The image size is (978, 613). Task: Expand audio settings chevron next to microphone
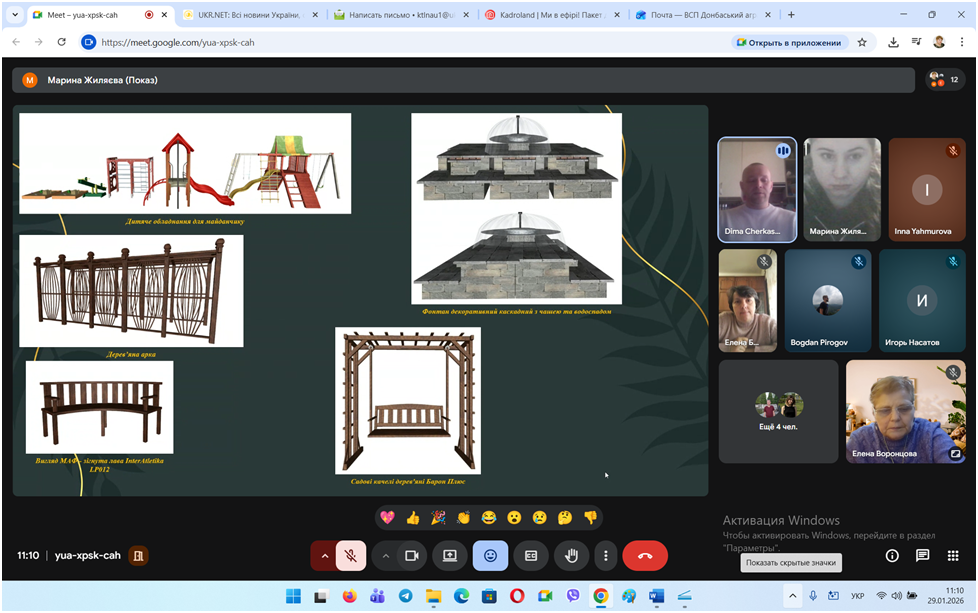pos(324,555)
